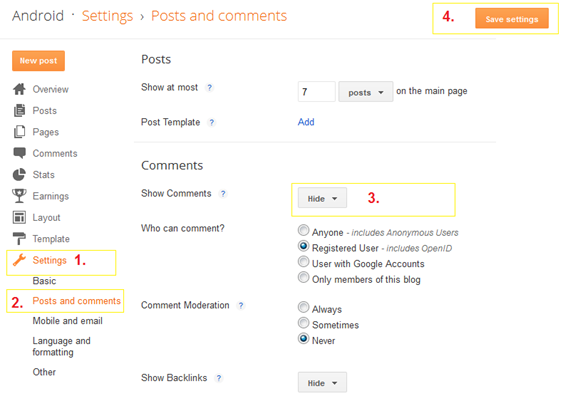This screenshot has height=401, width=563.
Task: Click the Stats pie chart icon
Action: tap(19, 174)
